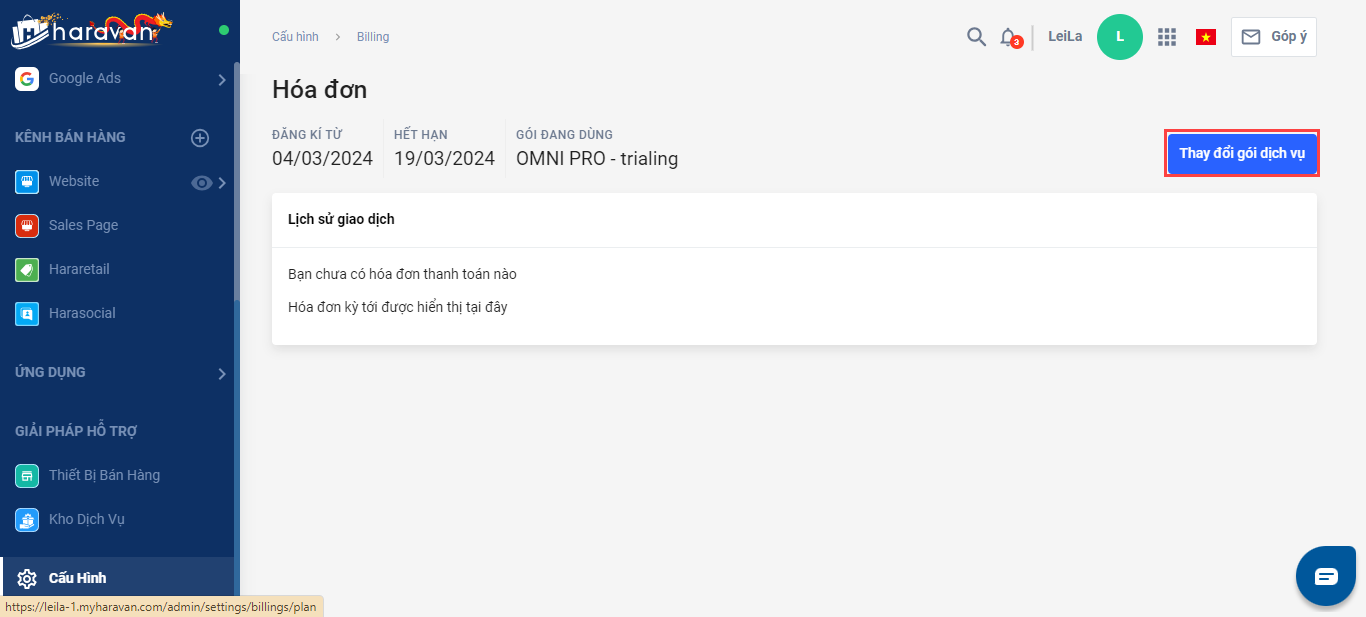Click the sidebar scrollbar

tap(237, 180)
